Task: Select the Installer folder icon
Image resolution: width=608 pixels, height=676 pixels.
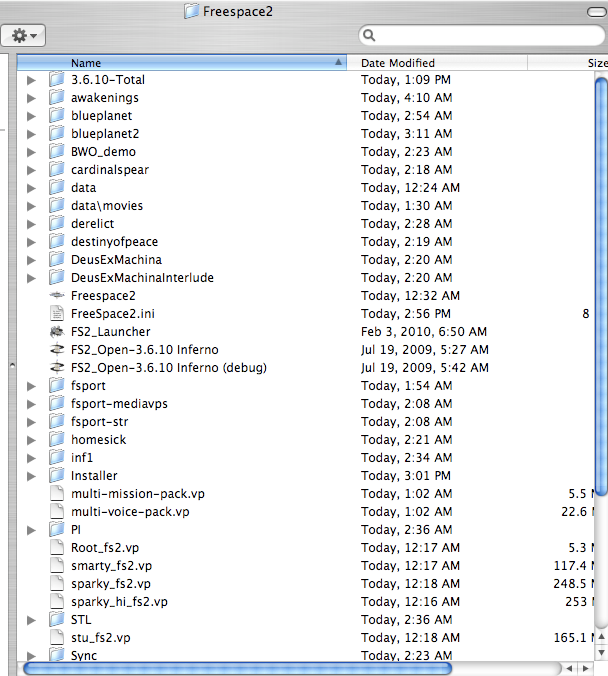Action: 56,475
